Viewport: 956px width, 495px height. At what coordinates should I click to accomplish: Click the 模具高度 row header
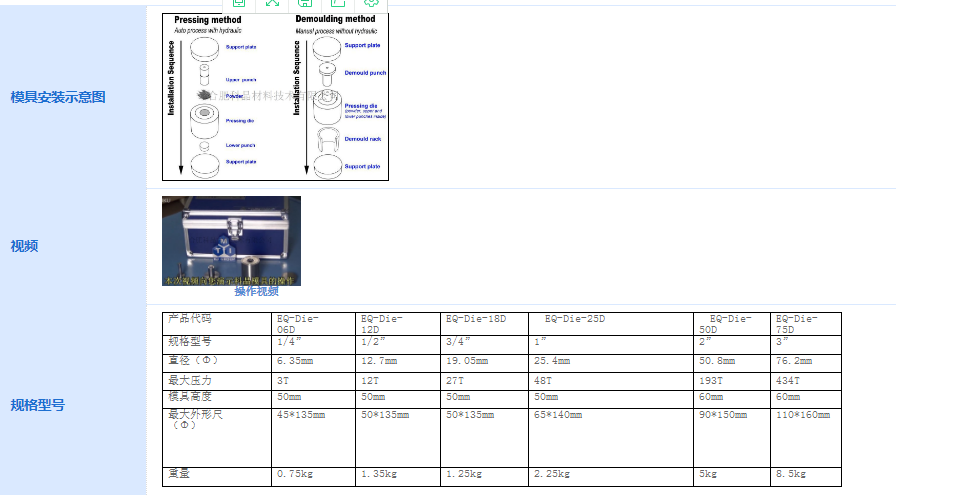pos(216,399)
